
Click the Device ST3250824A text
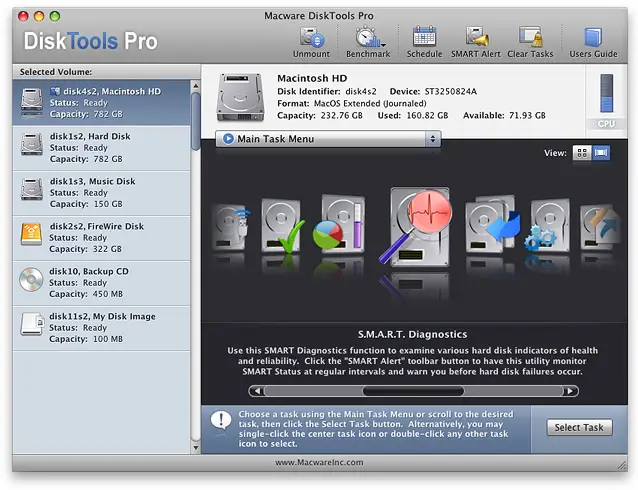(x=433, y=92)
